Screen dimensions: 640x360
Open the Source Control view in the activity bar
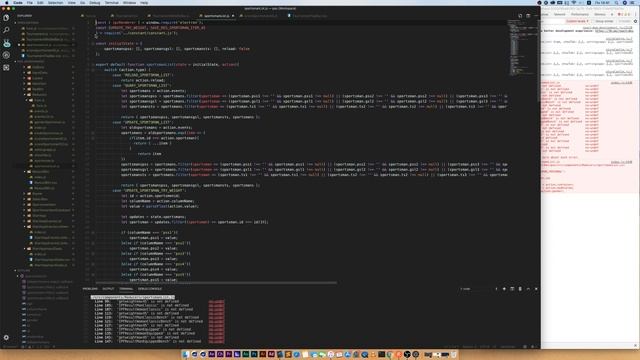[6, 42]
